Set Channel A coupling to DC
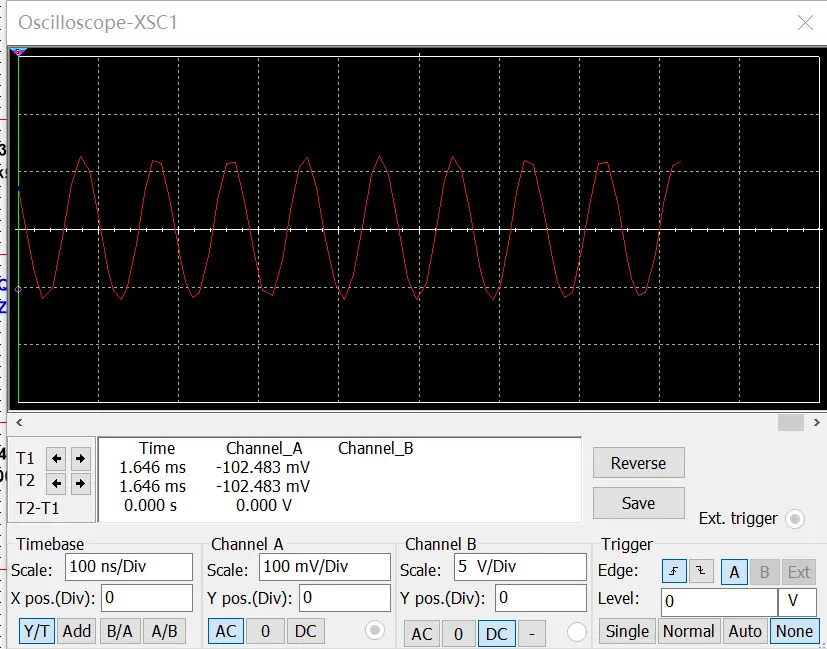827x649 pixels. [x=305, y=631]
